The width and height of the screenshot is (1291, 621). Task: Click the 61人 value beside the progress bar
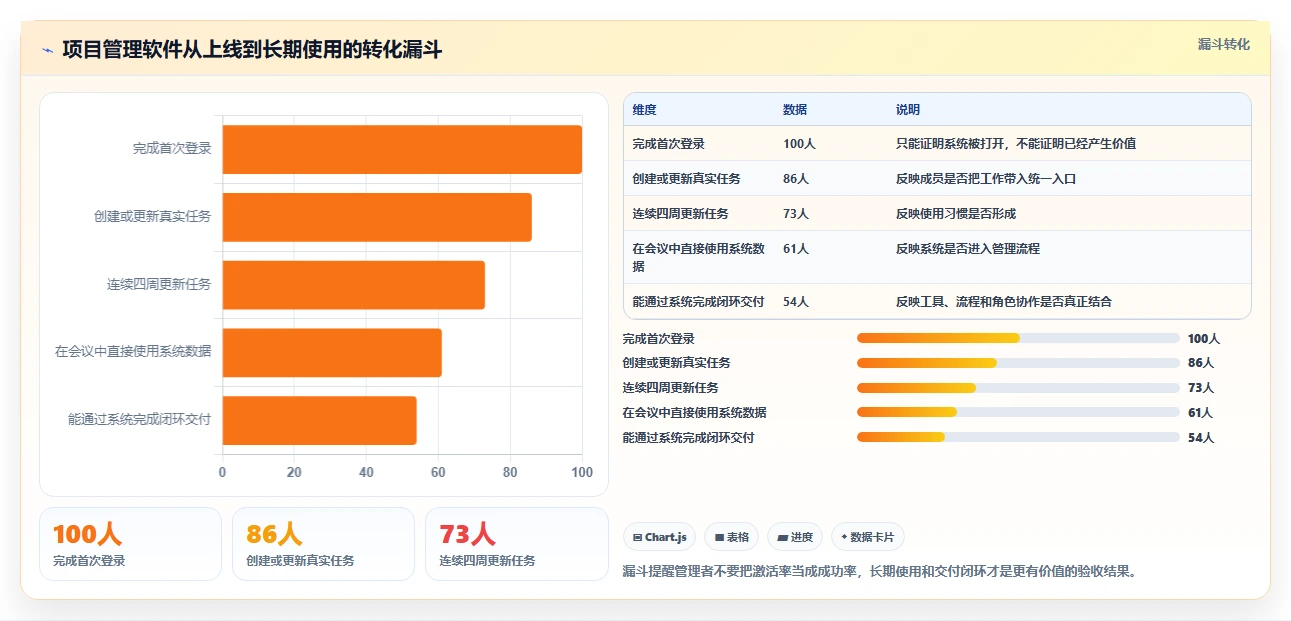pos(1201,413)
